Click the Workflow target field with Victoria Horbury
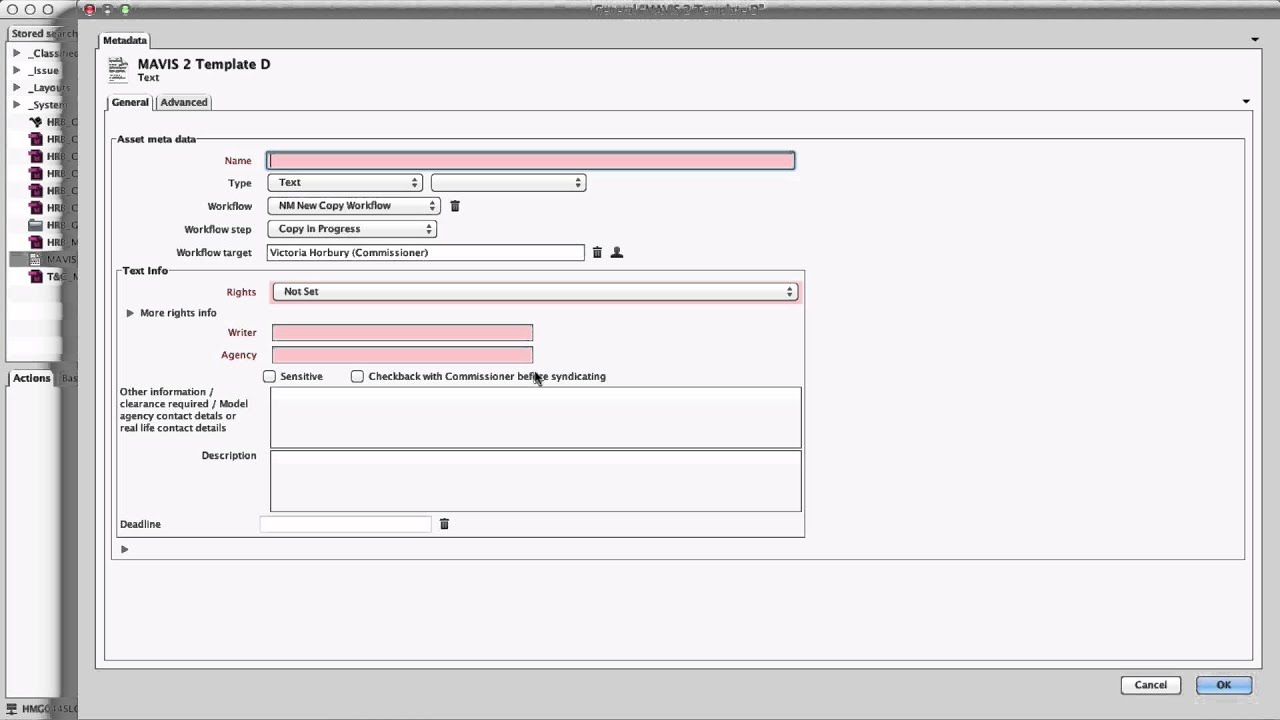Screen dimensions: 1280x720 click(425, 253)
